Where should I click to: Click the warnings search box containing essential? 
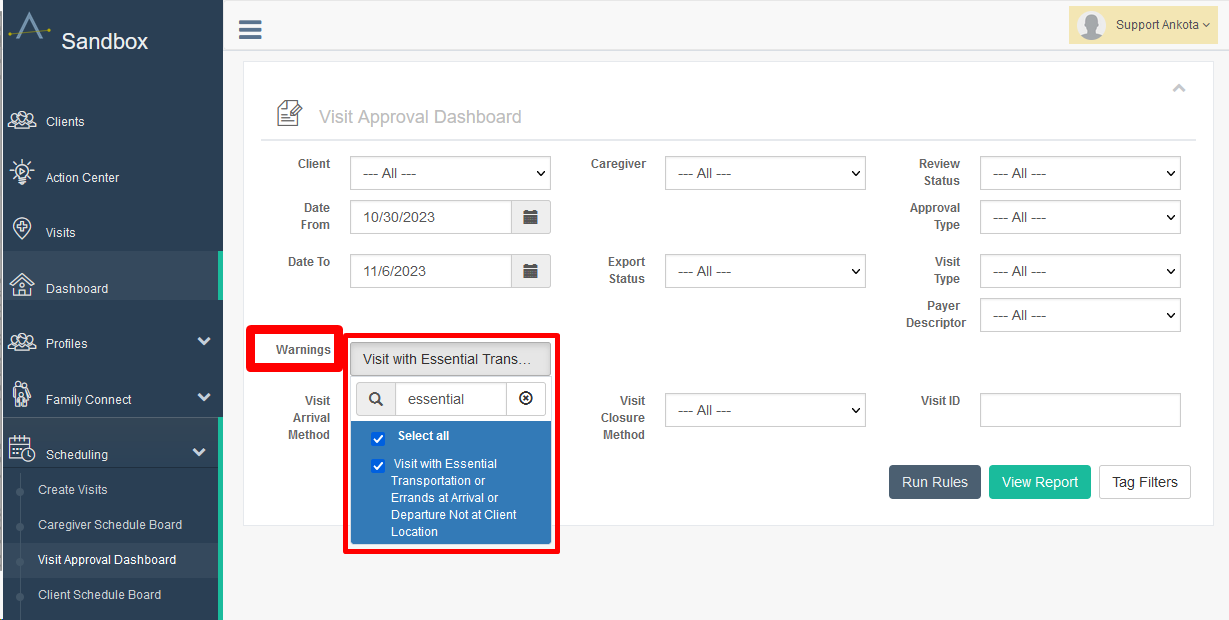point(451,399)
